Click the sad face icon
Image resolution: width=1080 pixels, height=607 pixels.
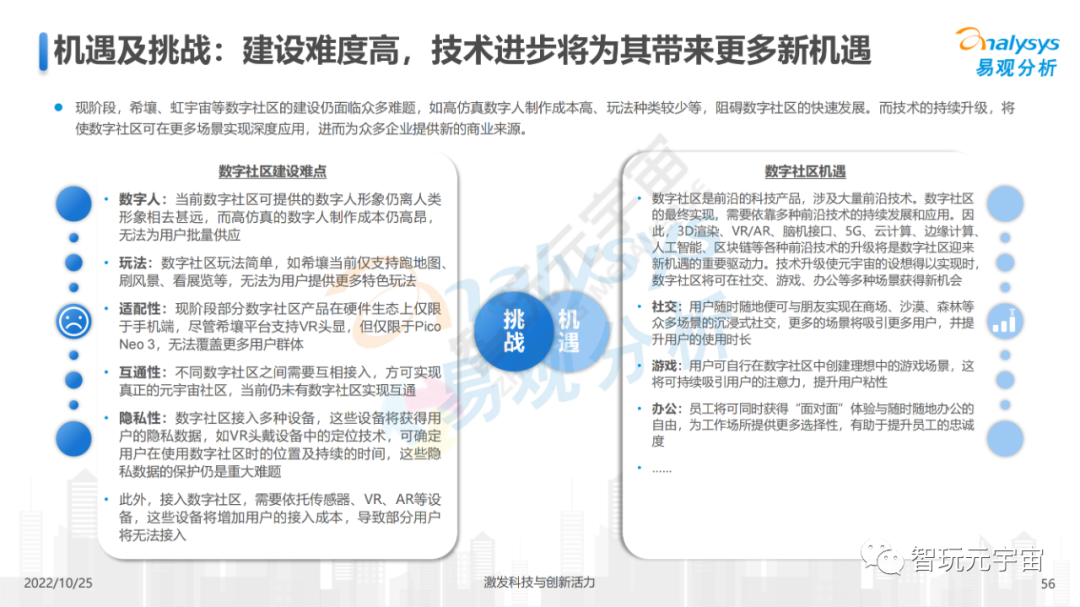point(74,321)
